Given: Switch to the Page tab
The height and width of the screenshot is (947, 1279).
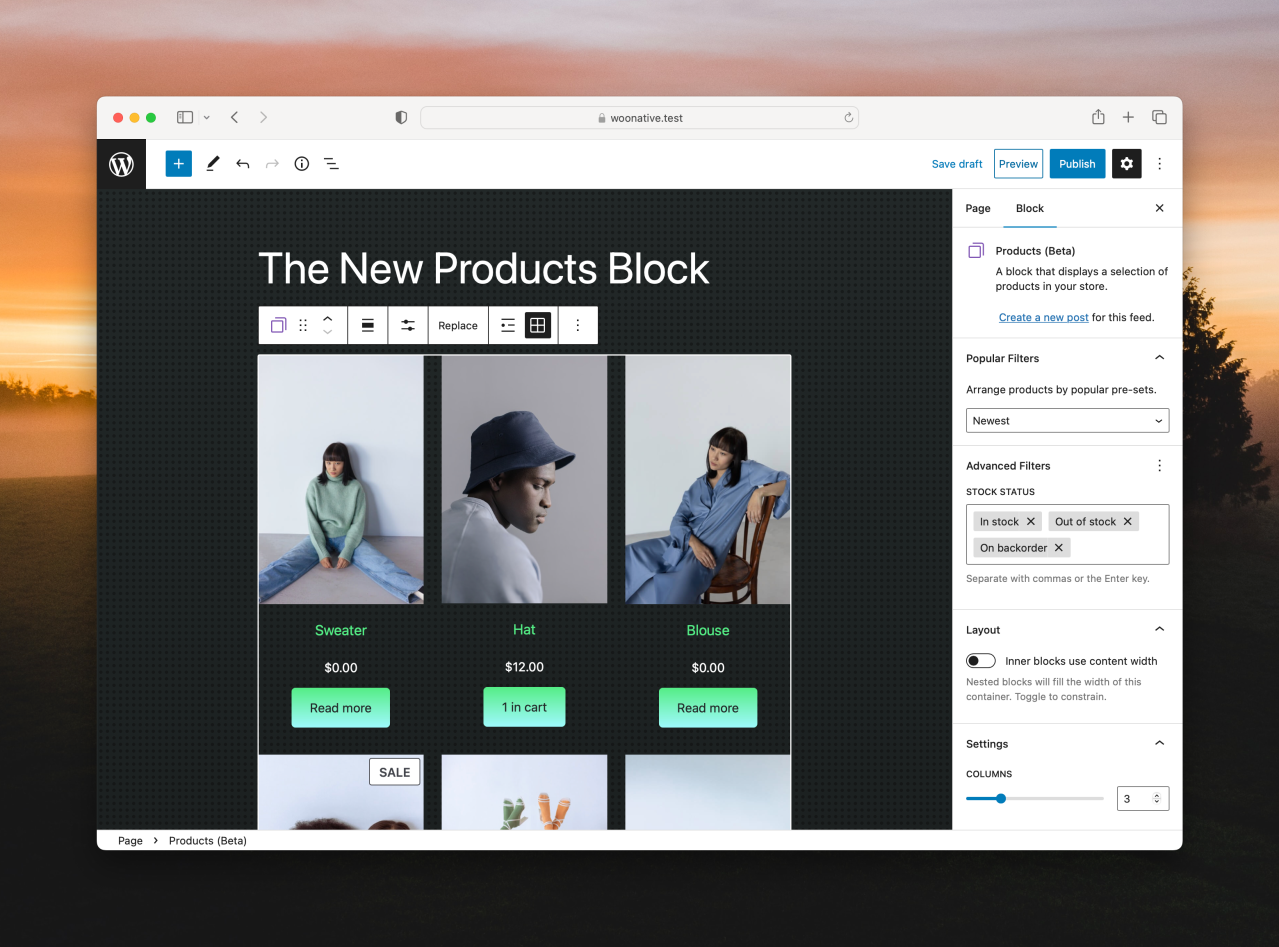Looking at the screenshot, I should tap(978, 208).
